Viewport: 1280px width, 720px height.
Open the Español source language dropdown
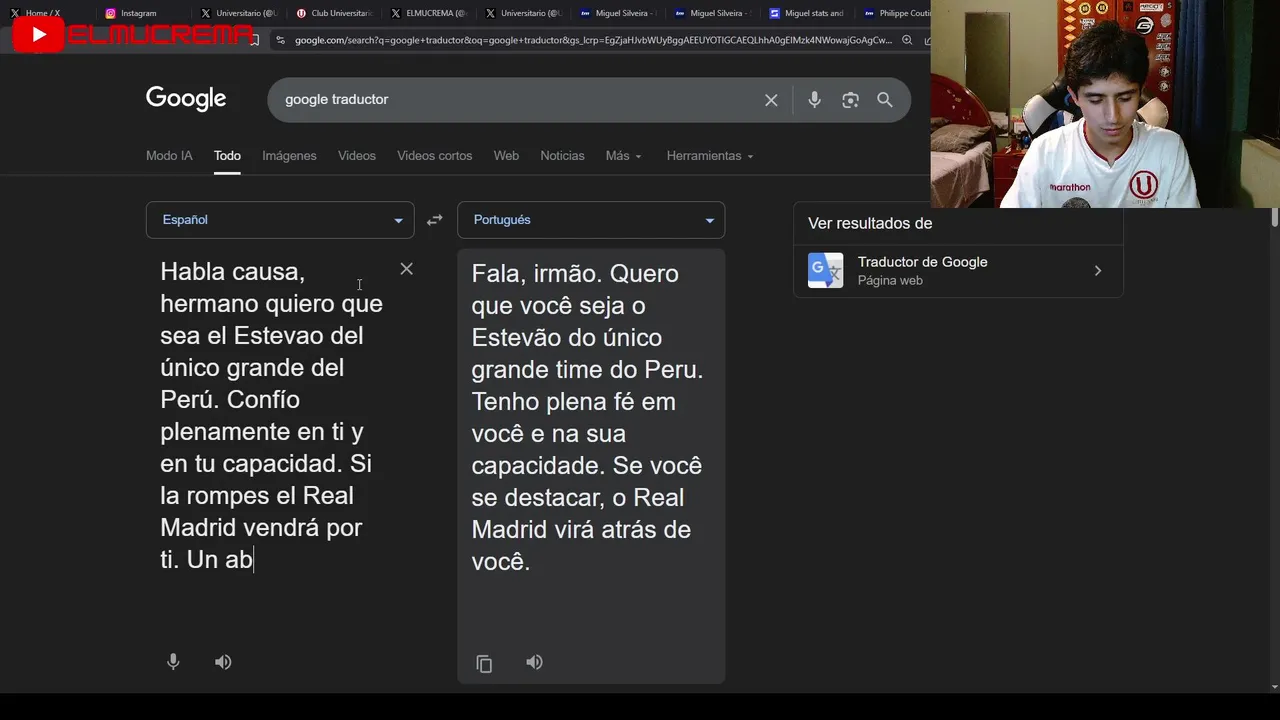point(280,220)
